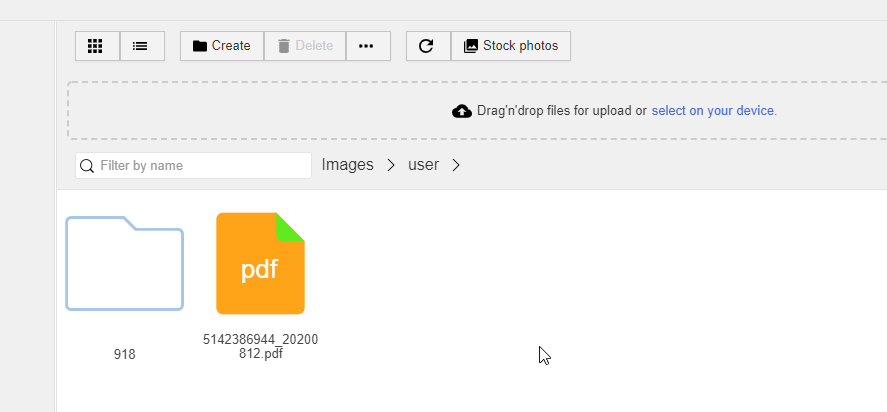Go to Images in the breadcrumb

coord(347,165)
